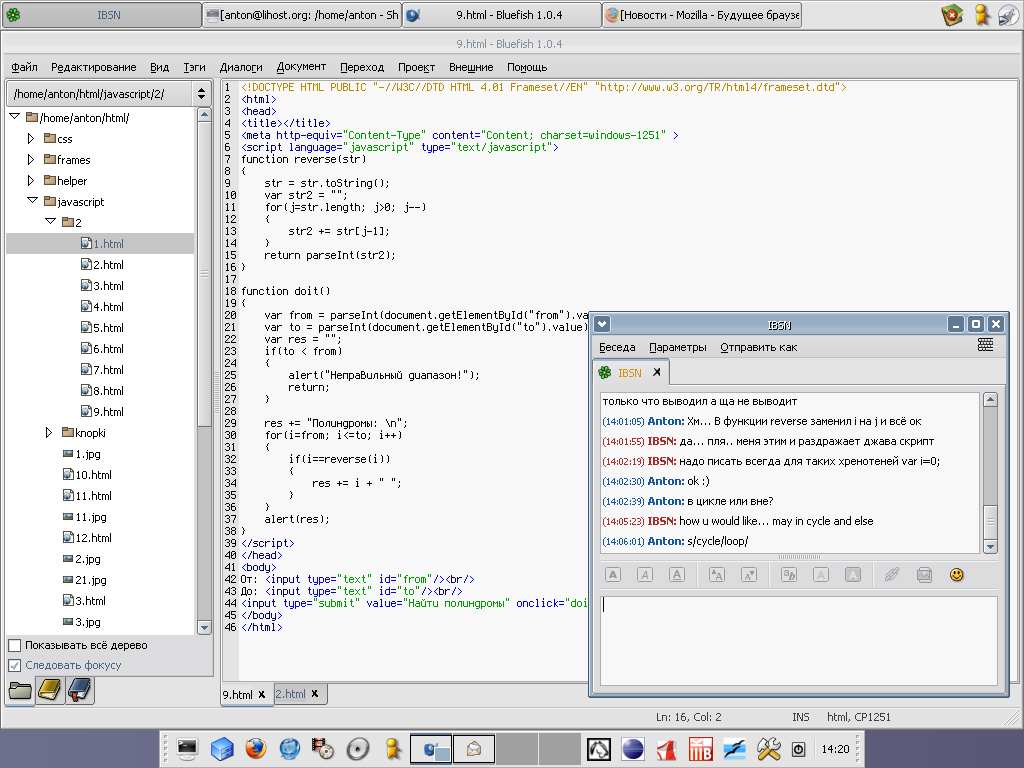Image resolution: width=1024 pixels, height=768 pixels.
Task: Show the file browser folder panel in Bluefish
Action: [x=20, y=690]
